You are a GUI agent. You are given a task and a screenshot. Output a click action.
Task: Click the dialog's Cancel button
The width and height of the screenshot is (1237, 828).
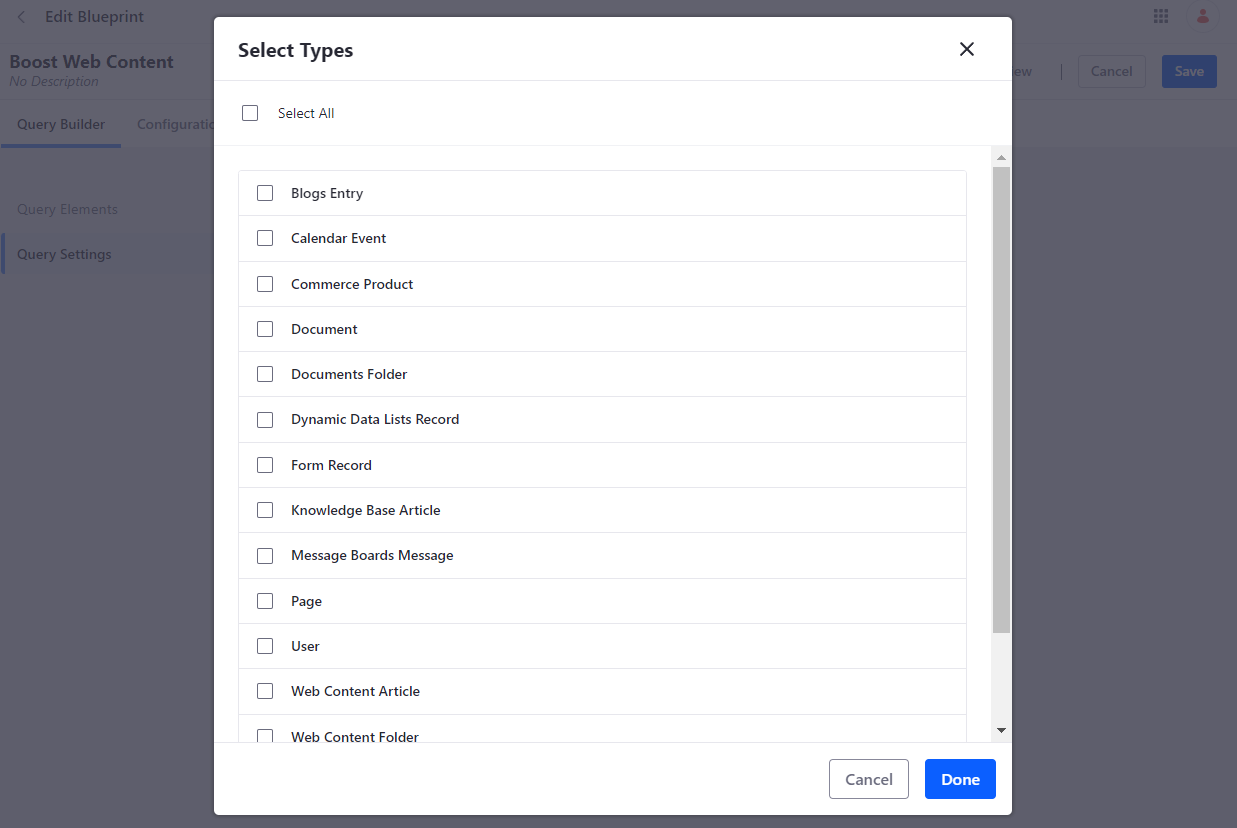(x=868, y=779)
